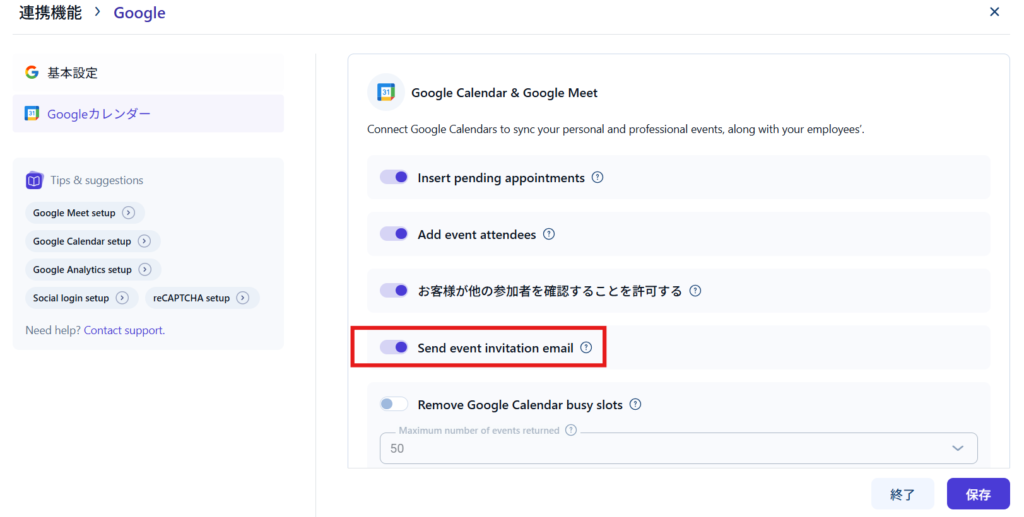Click help icon beside お客様が他の参加者を確認することを許可する
Screen dimensions: 1024x517
(x=695, y=291)
